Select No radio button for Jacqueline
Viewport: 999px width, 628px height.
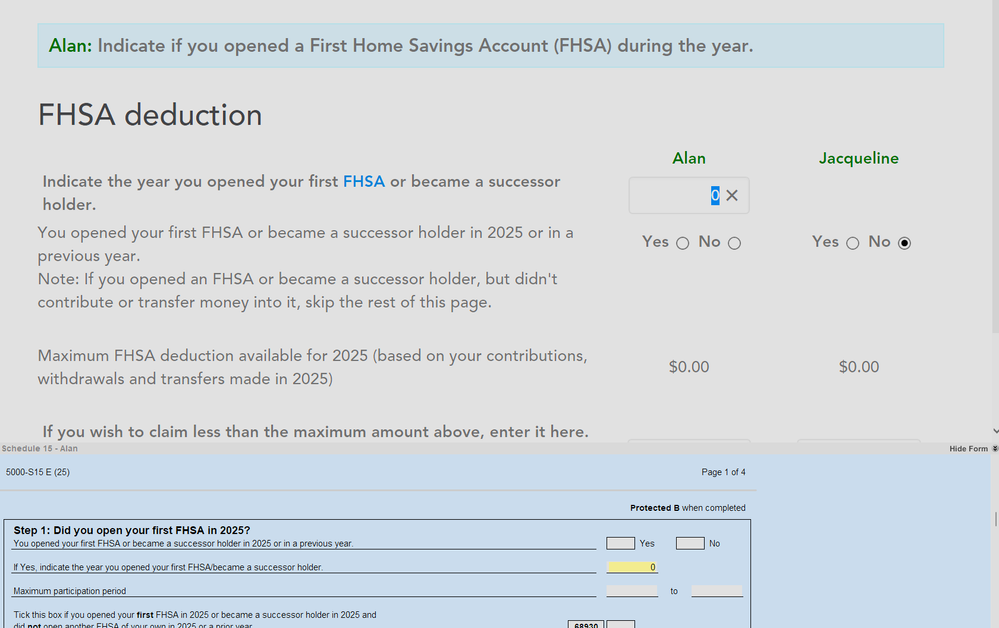pyautogui.click(x=904, y=243)
